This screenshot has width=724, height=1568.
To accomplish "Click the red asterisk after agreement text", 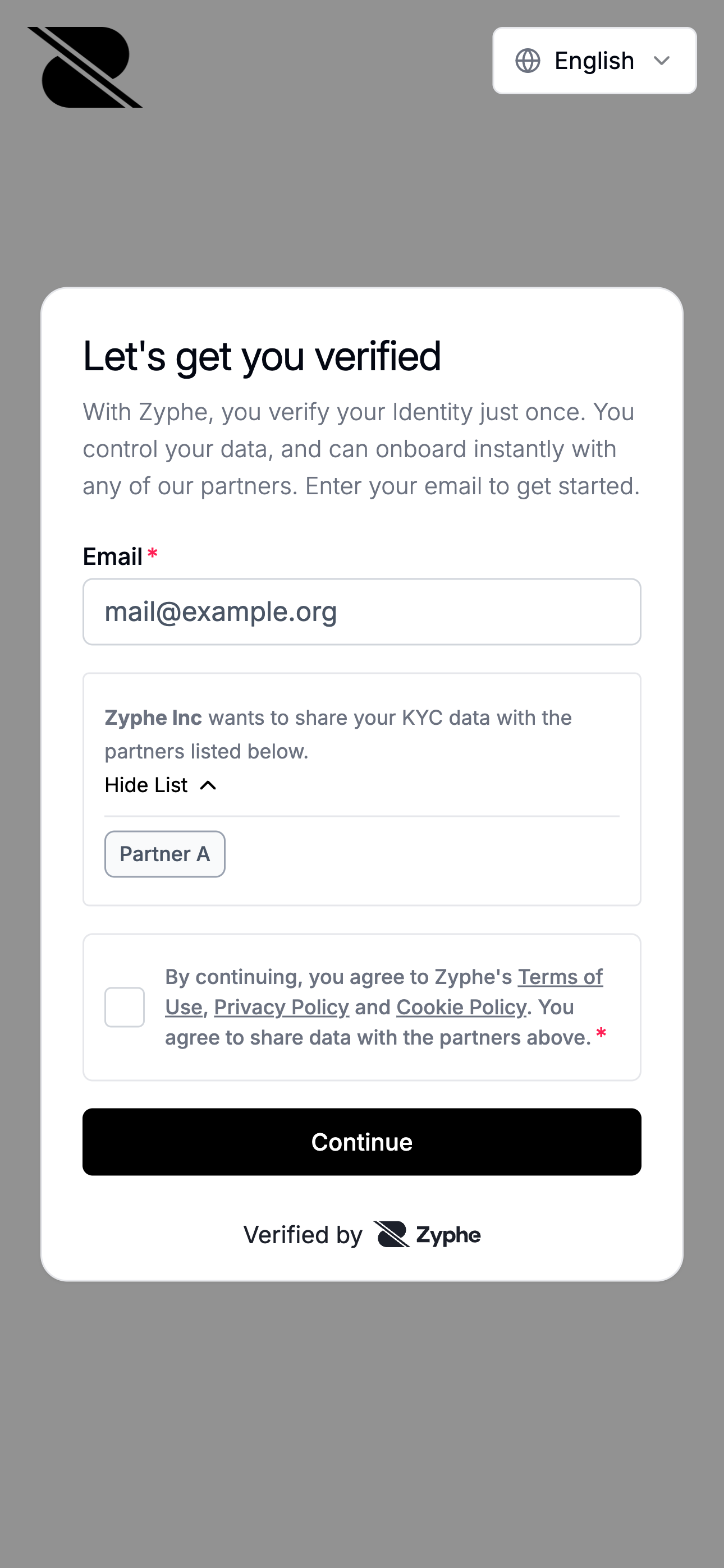I will tap(601, 1033).
